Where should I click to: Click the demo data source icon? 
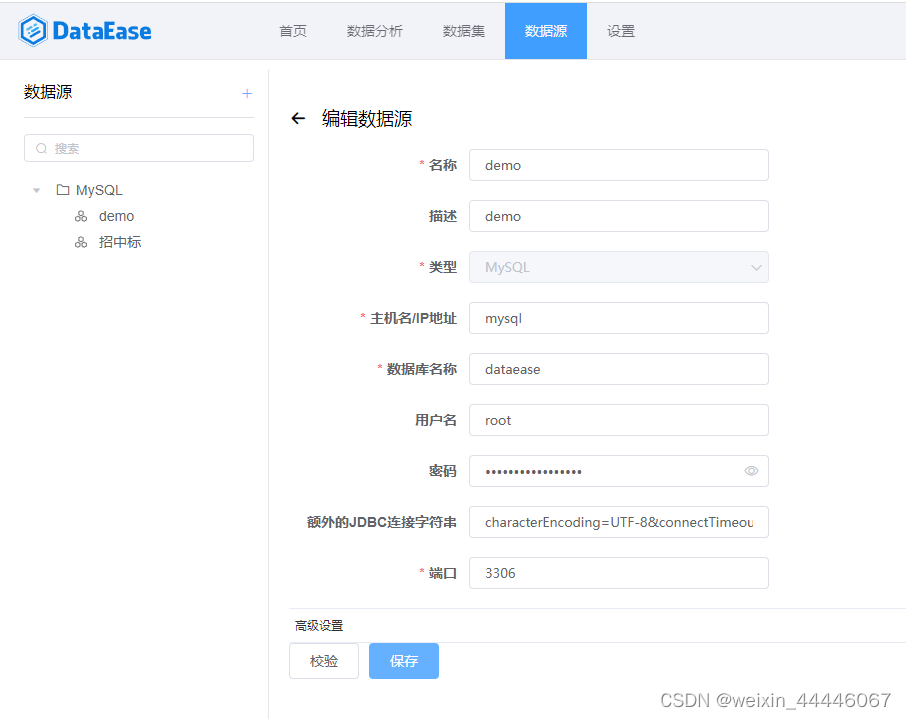tap(81, 216)
